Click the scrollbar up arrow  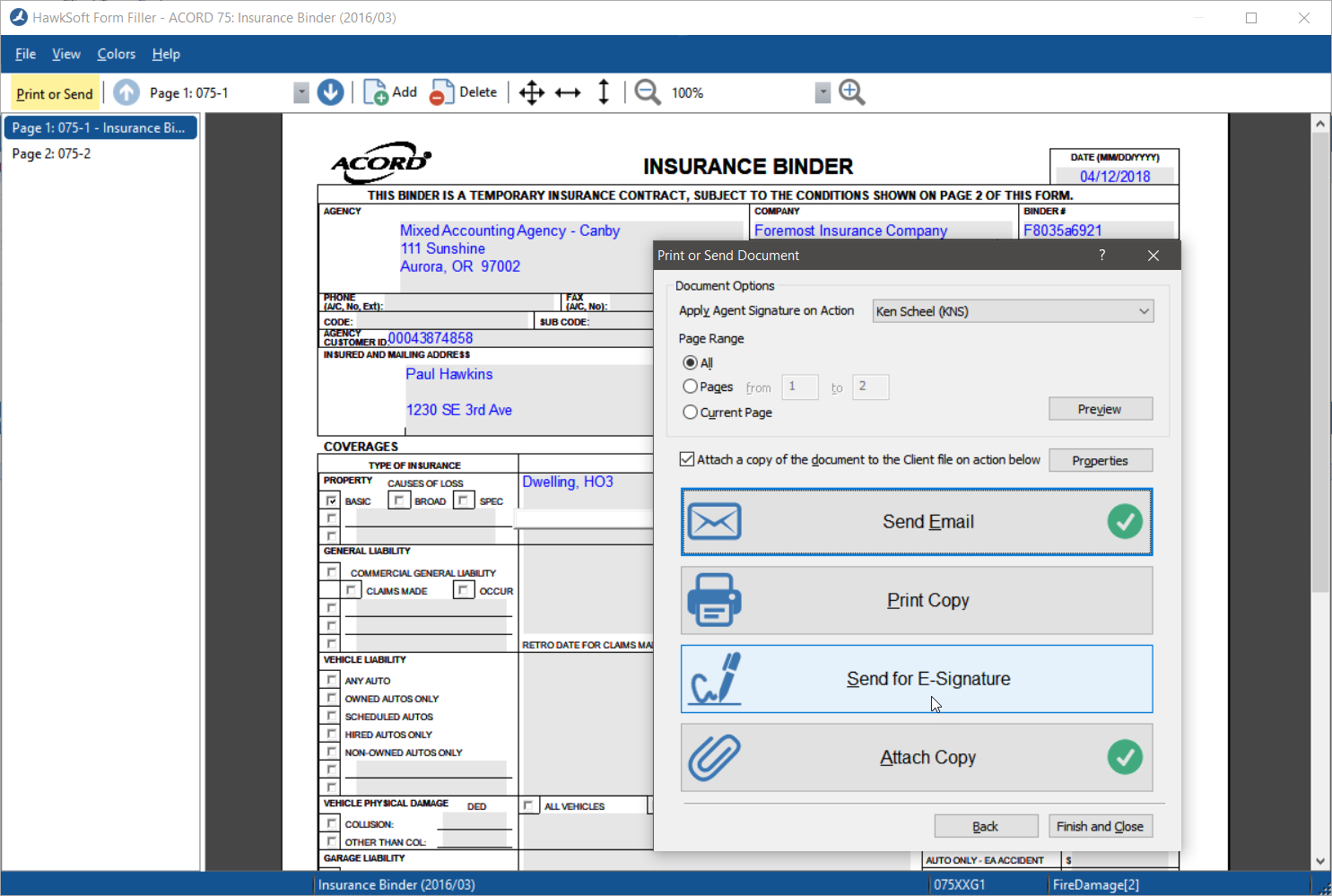click(x=1319, y=123)
